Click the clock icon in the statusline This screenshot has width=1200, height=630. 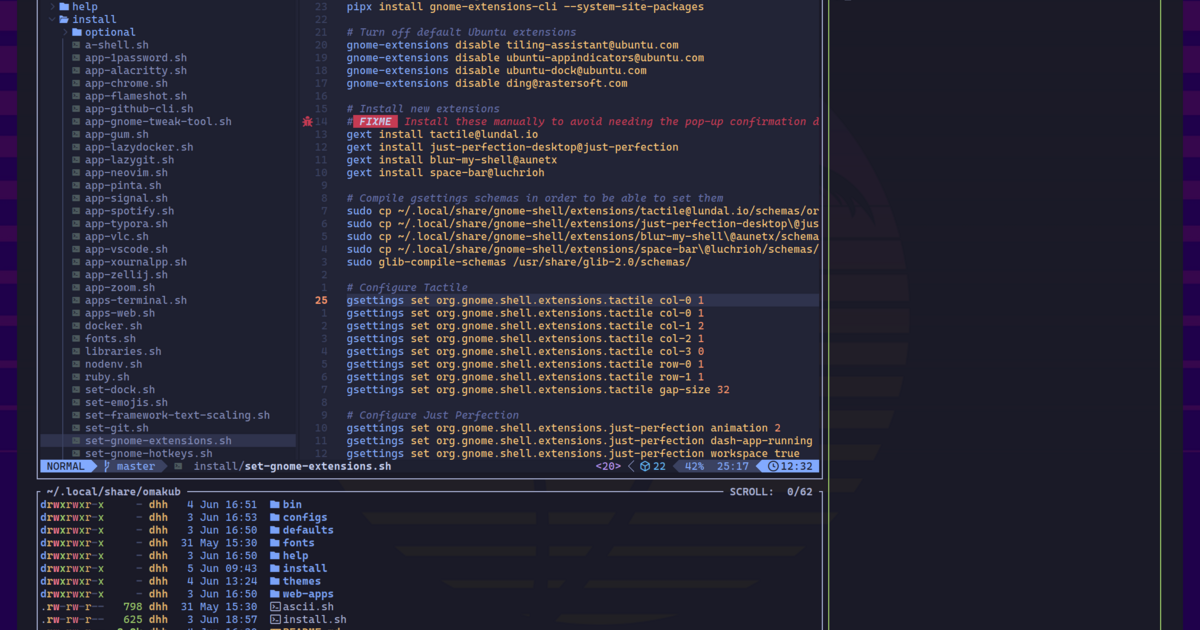[x=772, y=466]
